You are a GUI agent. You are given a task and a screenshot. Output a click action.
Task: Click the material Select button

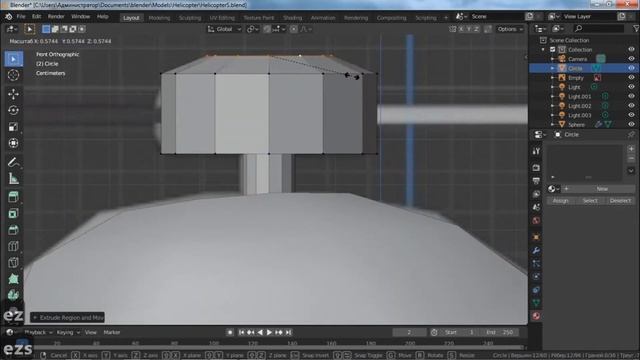coord(590,200)
